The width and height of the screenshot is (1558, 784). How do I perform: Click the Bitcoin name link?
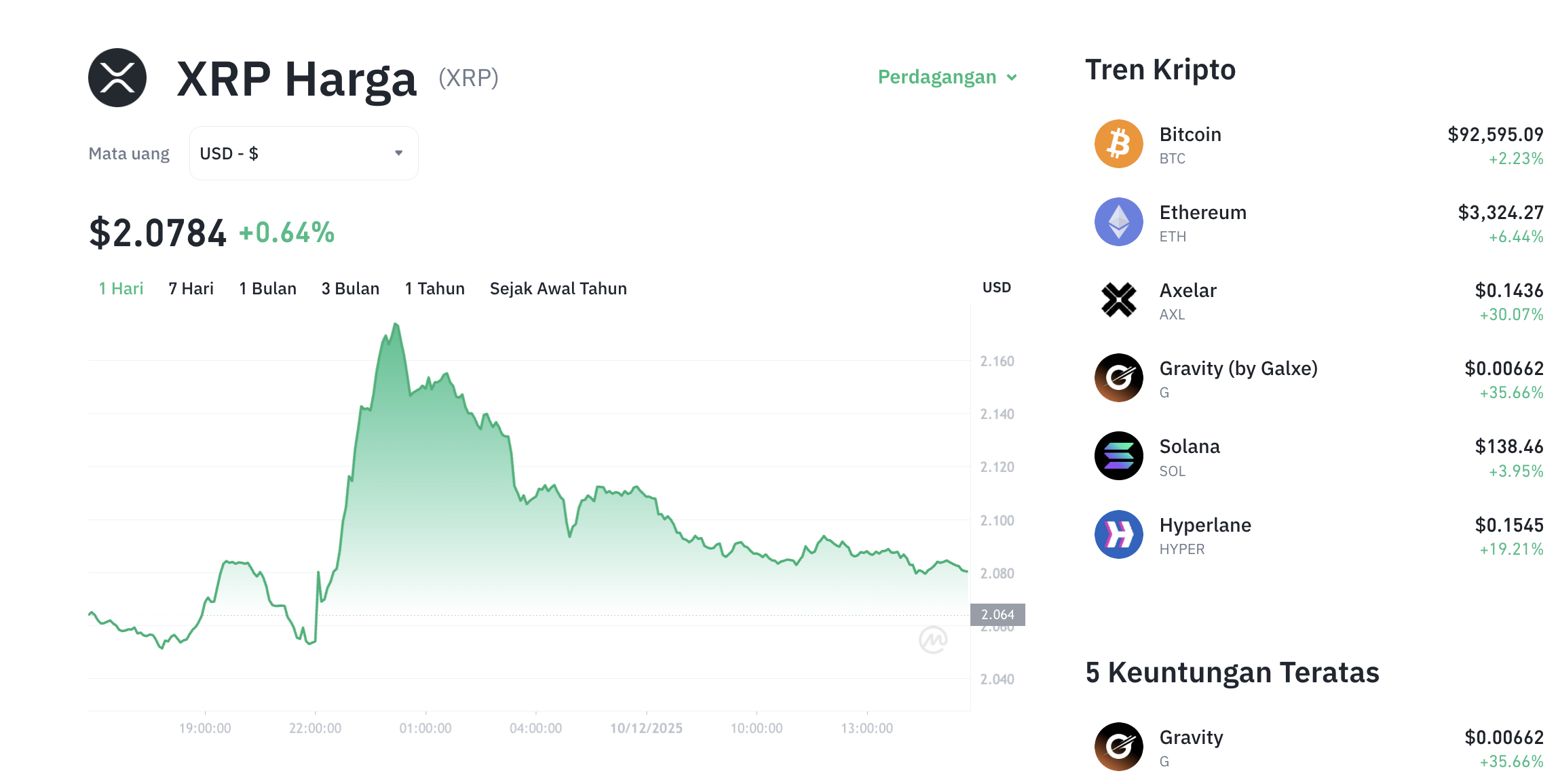[1190, 134]
